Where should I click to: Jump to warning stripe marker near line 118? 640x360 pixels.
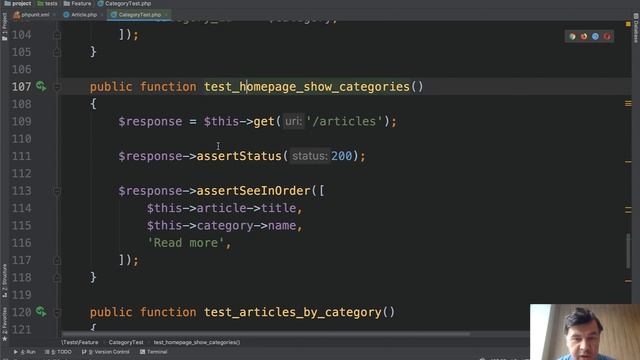click(x=628, y=281)
